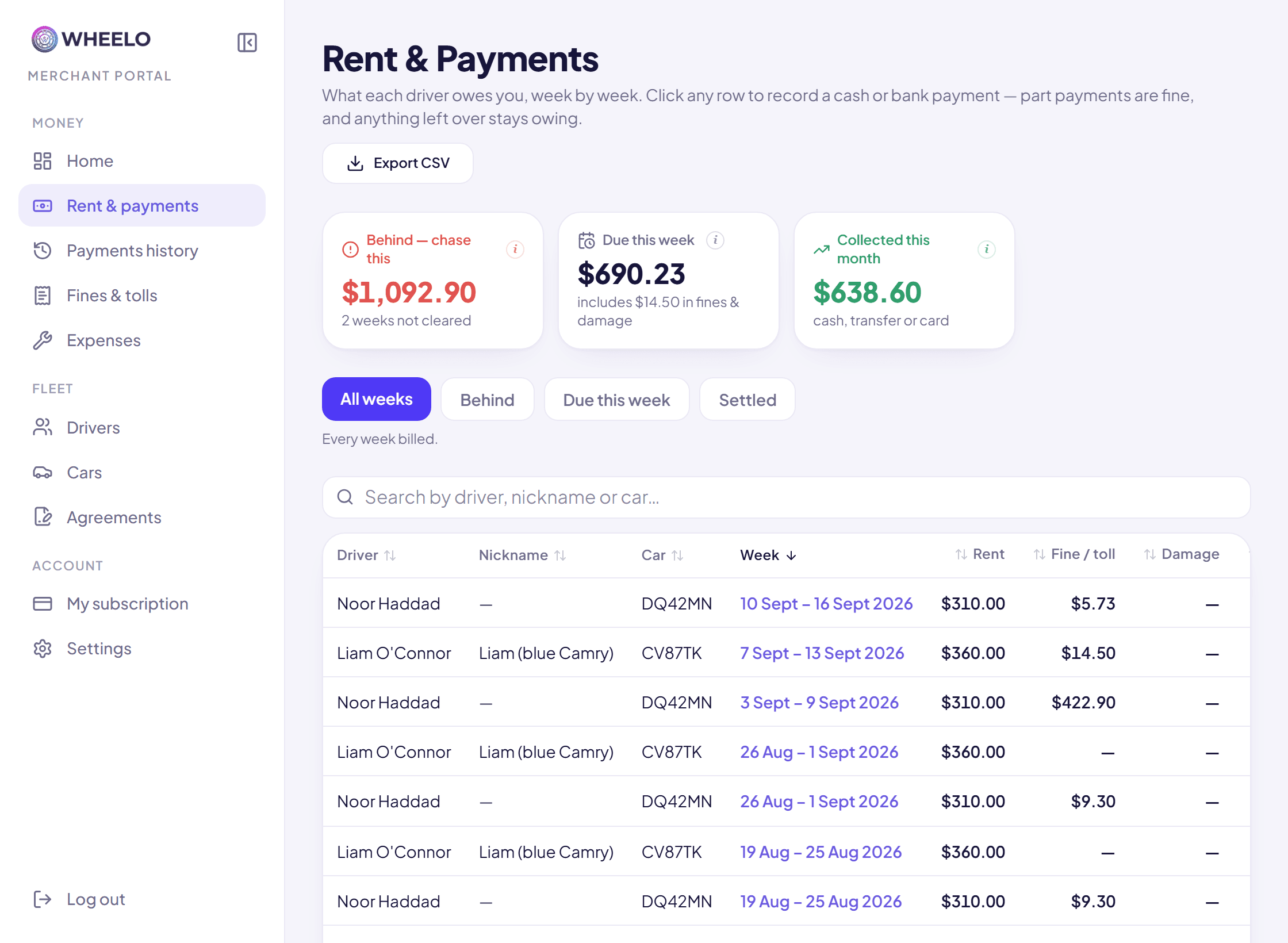Click the trend icon on Collected card
The height and width of the screenshot is (943, 1288).
822,250
